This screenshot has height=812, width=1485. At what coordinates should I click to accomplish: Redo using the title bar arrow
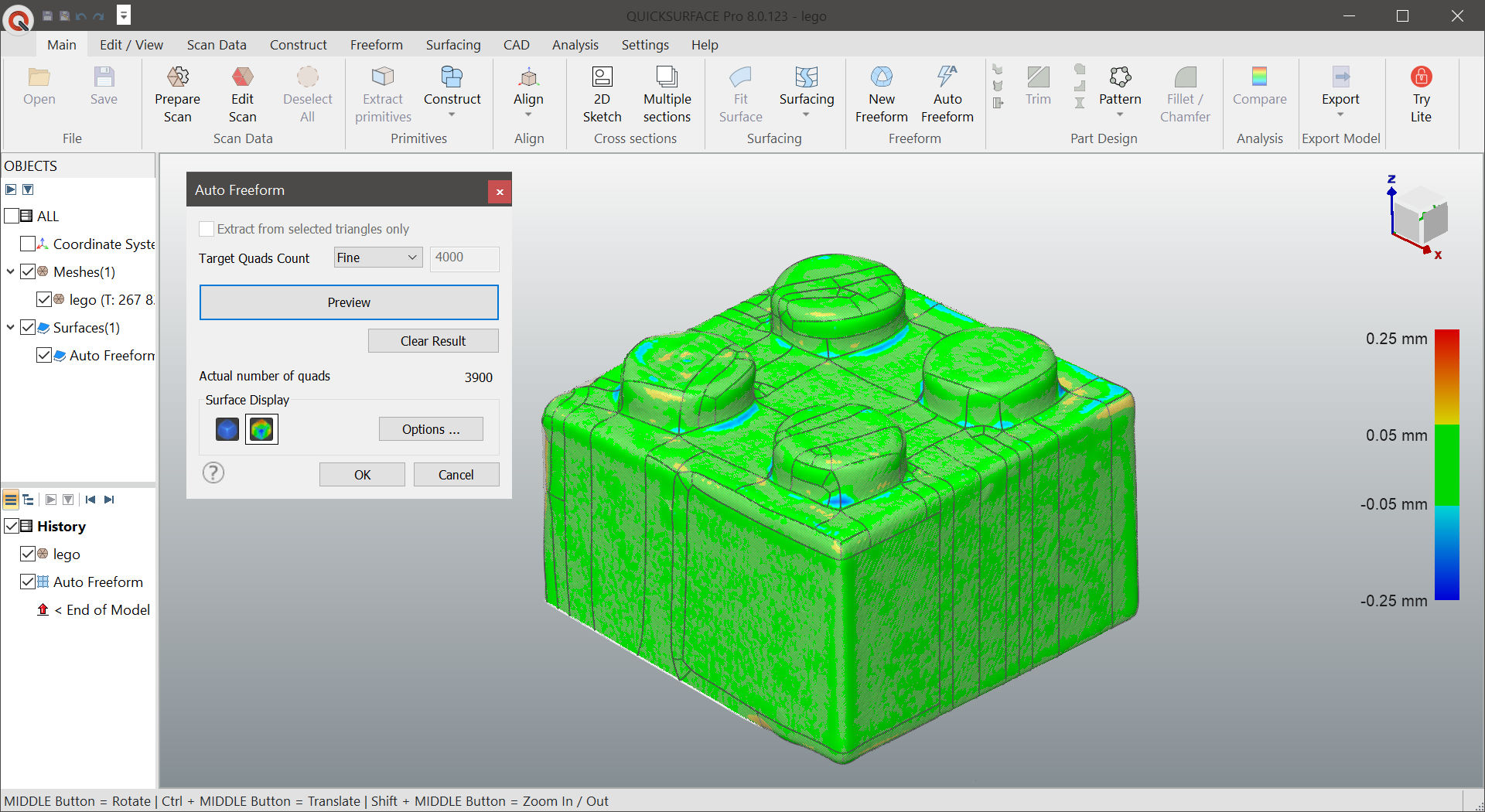[x=98, y=15]
